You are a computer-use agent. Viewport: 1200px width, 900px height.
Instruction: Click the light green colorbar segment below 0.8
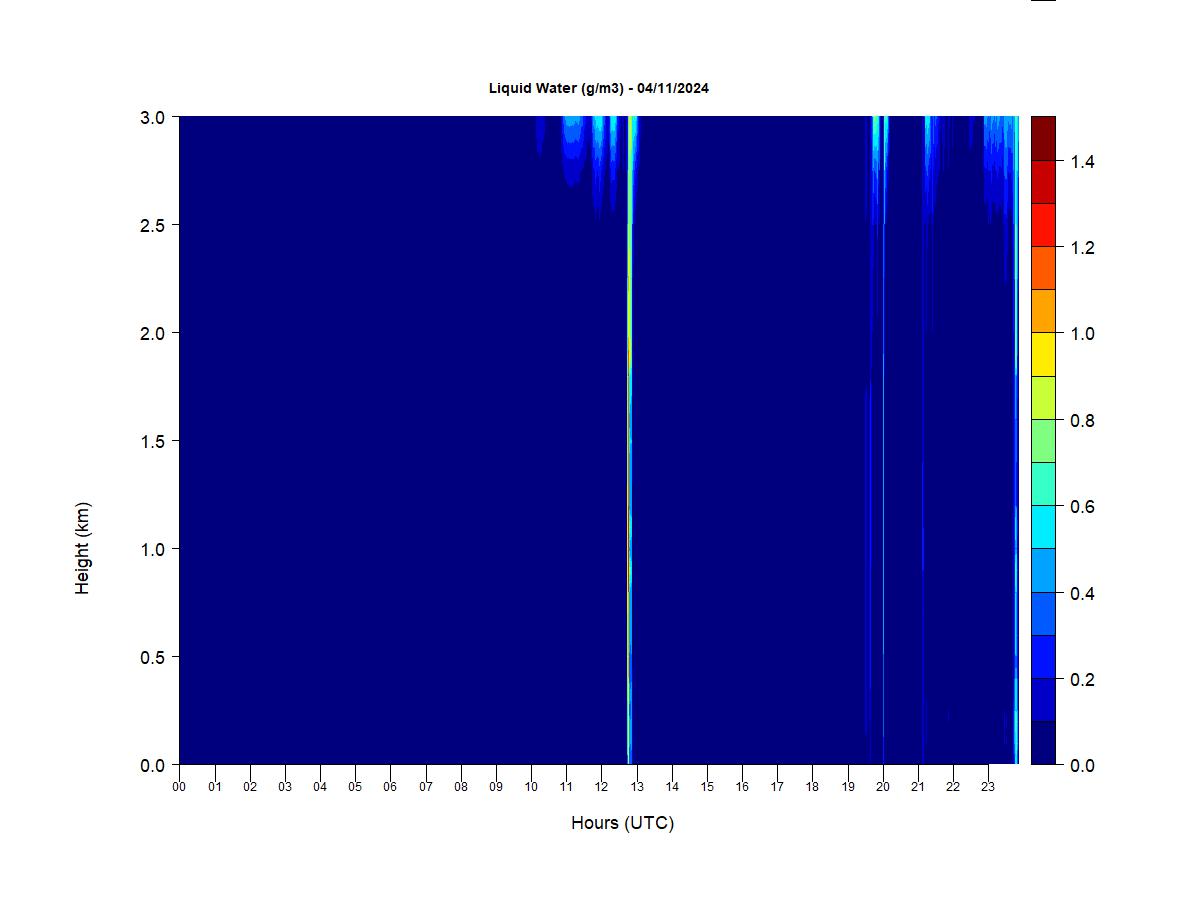(1043, 440)
